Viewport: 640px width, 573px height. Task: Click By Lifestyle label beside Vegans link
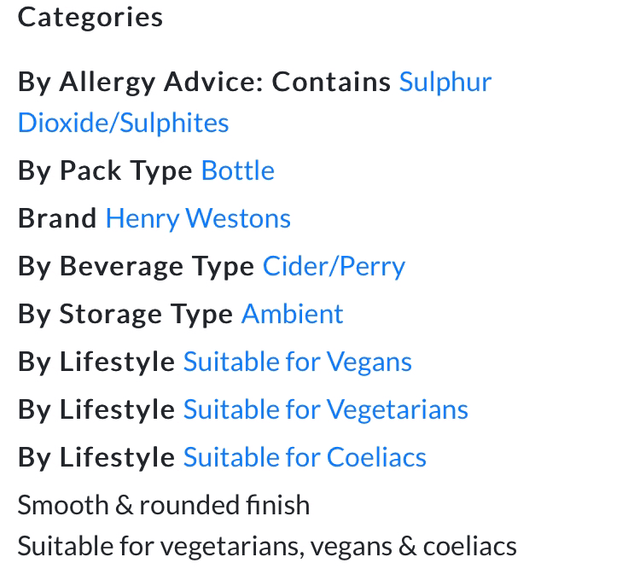coord(96,362)
